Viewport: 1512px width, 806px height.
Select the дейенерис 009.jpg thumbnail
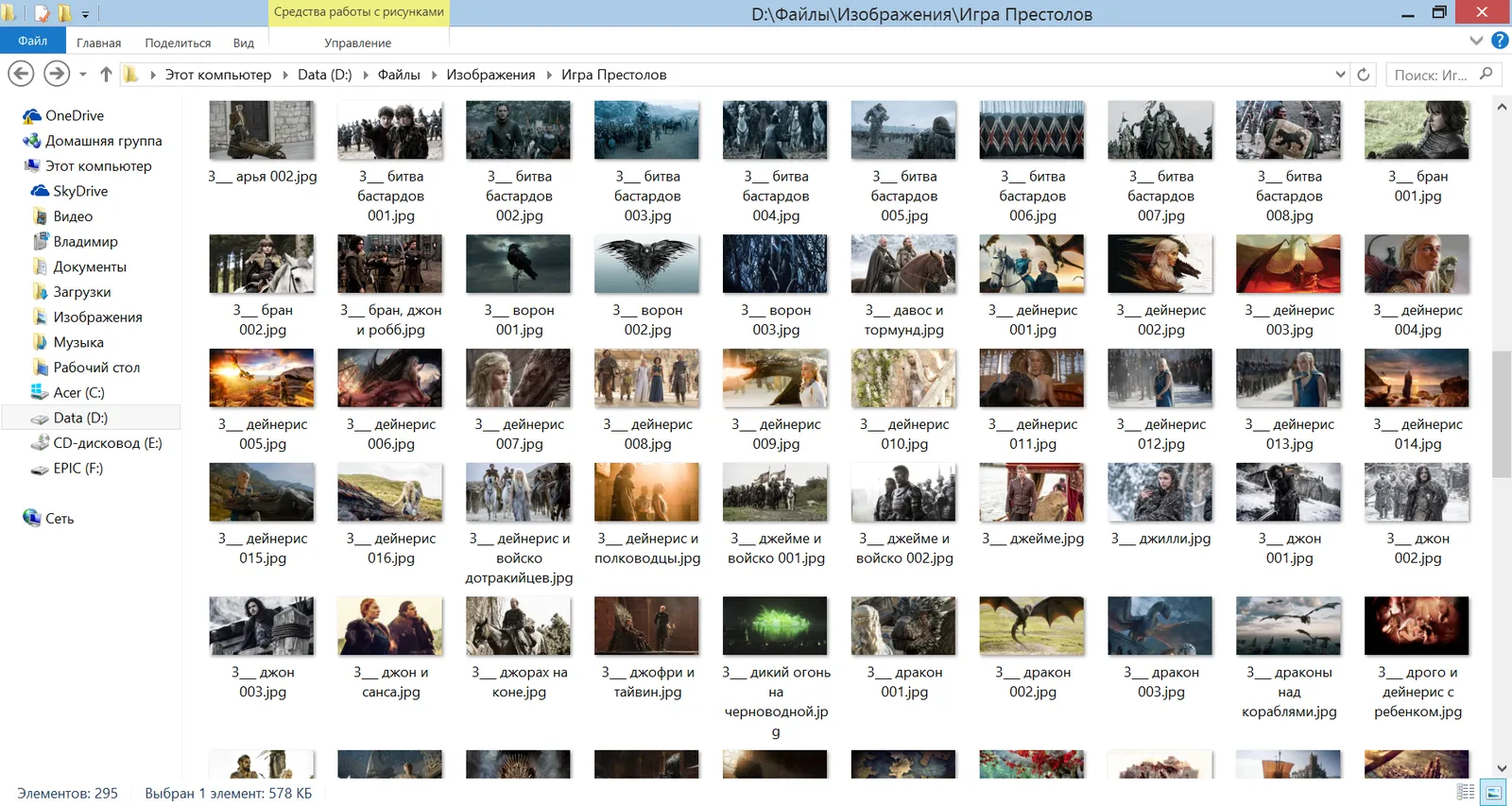click(x=775, y=378)
